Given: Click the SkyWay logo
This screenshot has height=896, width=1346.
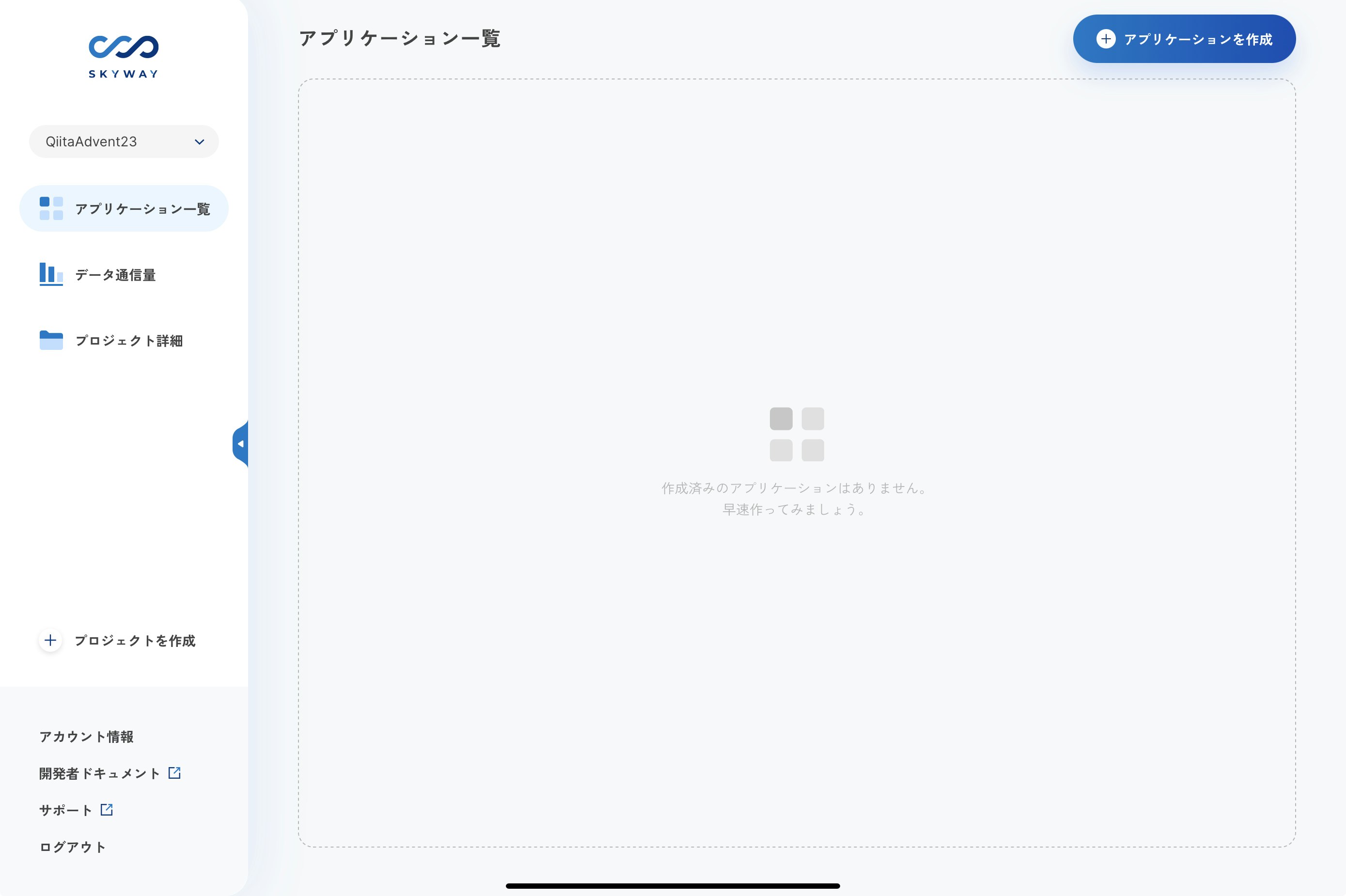Looking at the screenshot, I should [124, 57].
